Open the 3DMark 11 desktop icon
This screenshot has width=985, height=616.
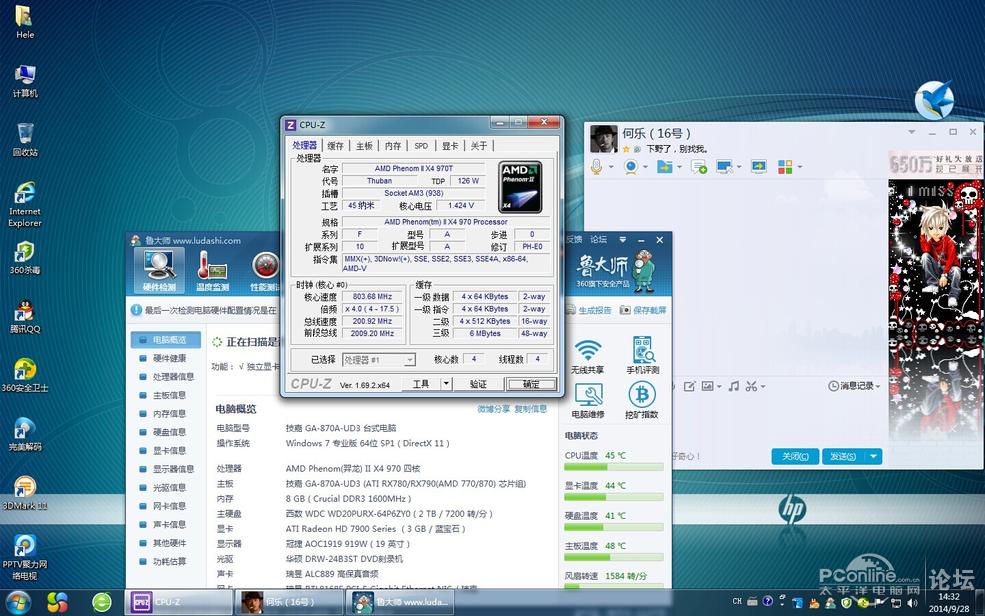25,493
